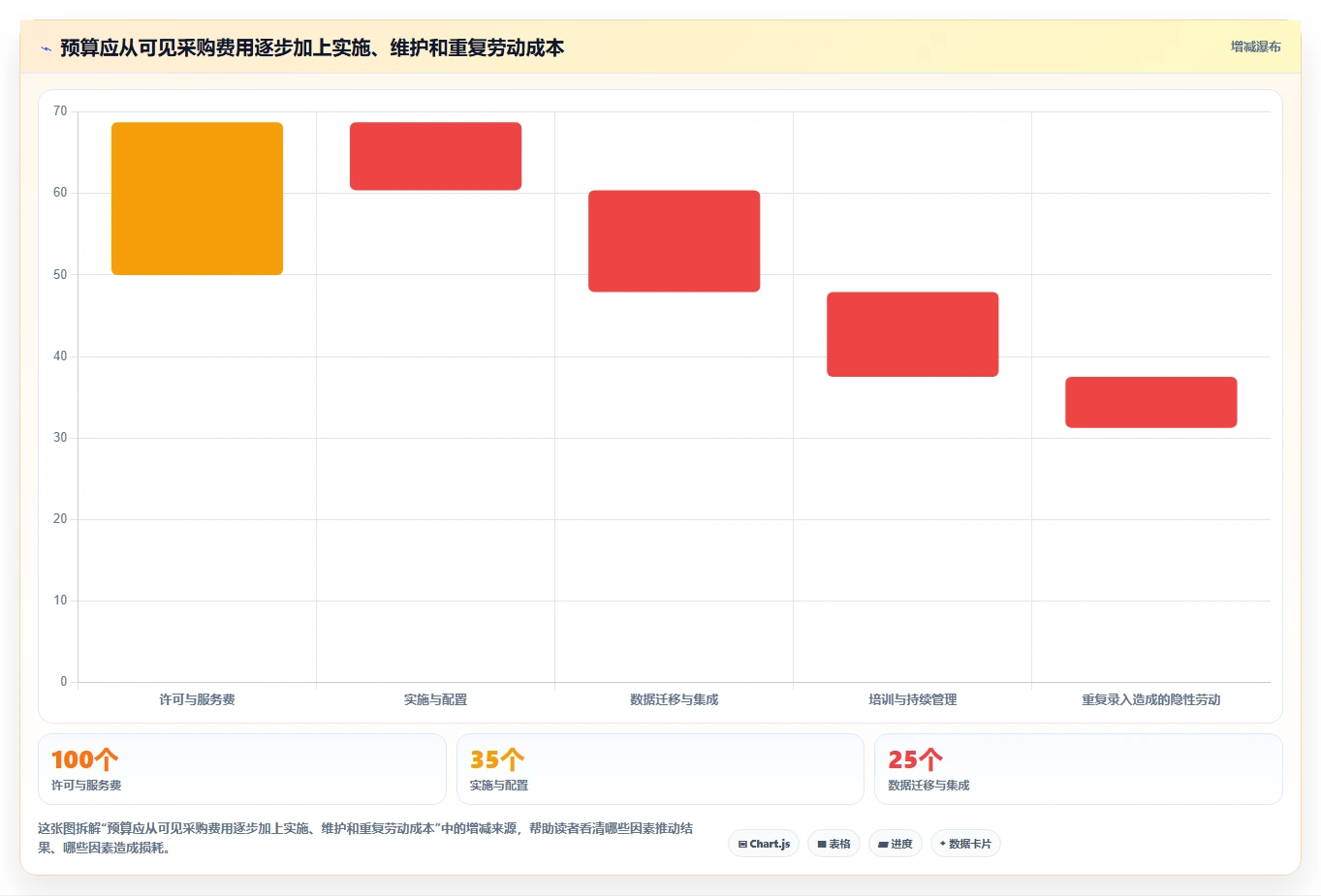Click the 培训与持续管理 x-axis label
The image size is (1321, 896).
(x=912, y=699)
